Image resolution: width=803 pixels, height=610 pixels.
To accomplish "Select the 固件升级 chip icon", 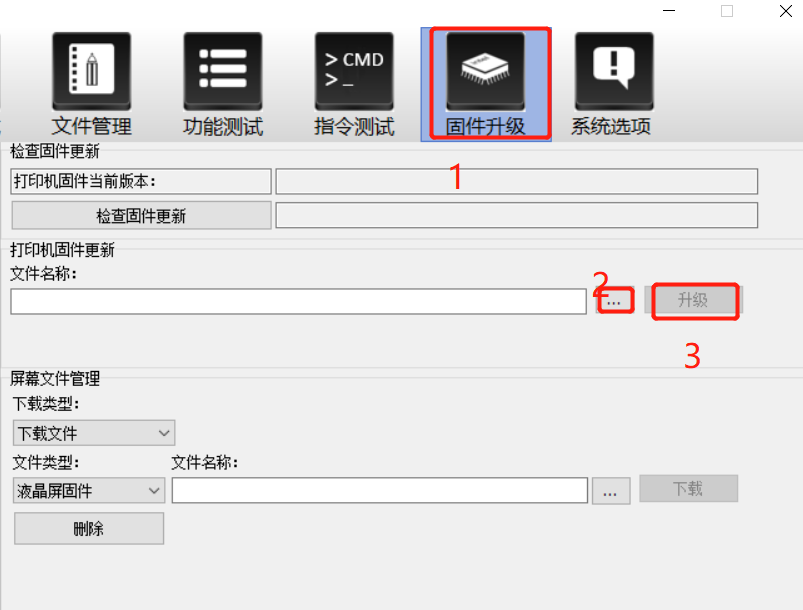I will tap(485, 71).
